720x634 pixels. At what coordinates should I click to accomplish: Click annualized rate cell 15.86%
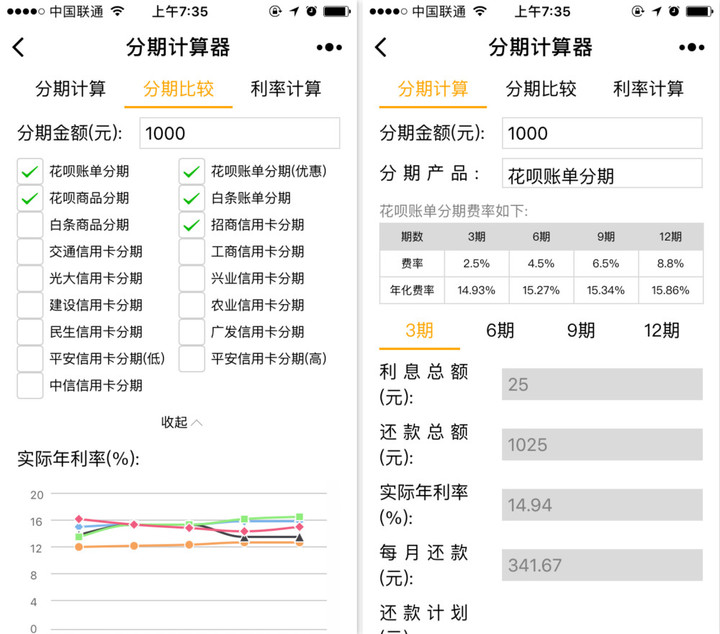[670, 290]
